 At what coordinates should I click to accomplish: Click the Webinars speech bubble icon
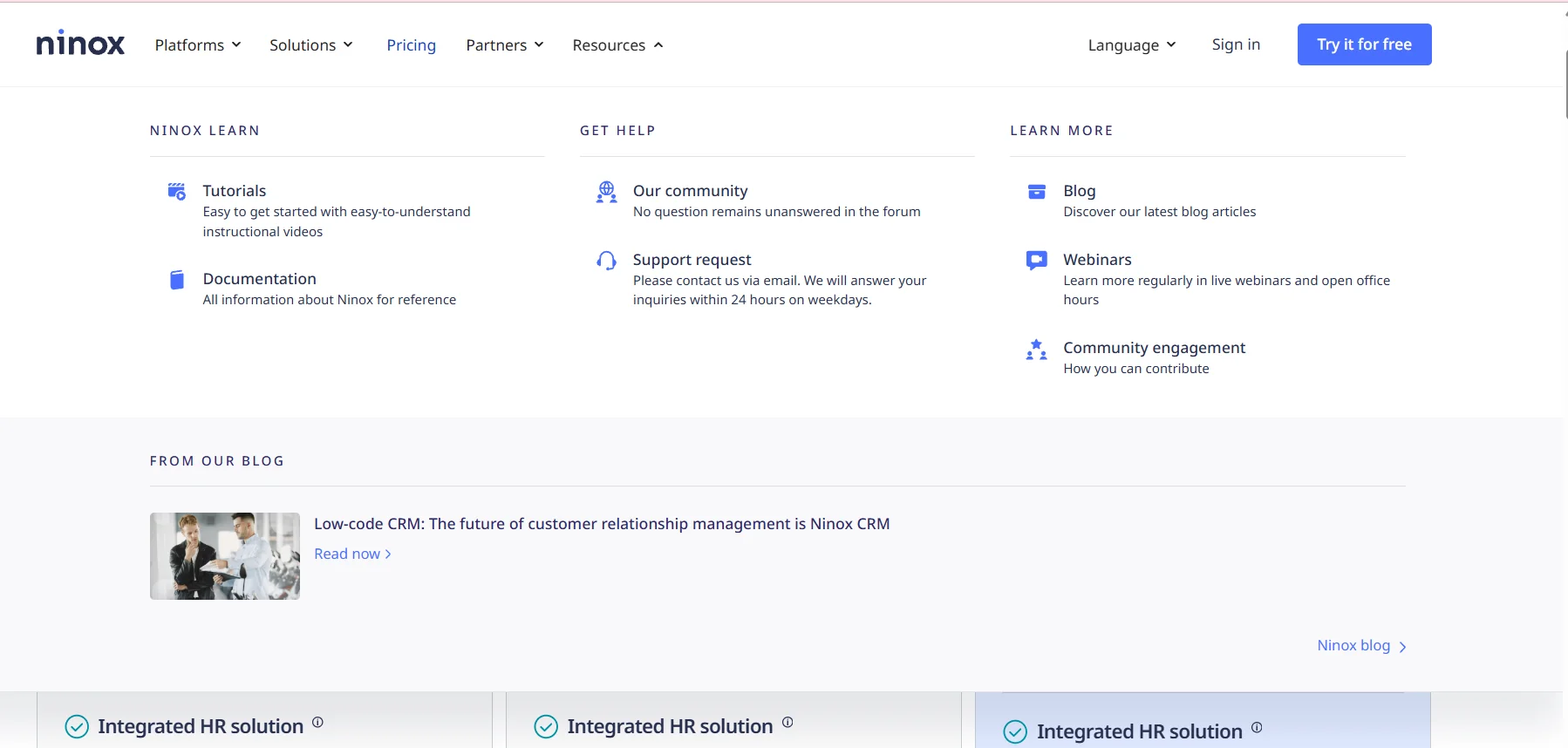pyautogui.click(x=1036, y=261)
